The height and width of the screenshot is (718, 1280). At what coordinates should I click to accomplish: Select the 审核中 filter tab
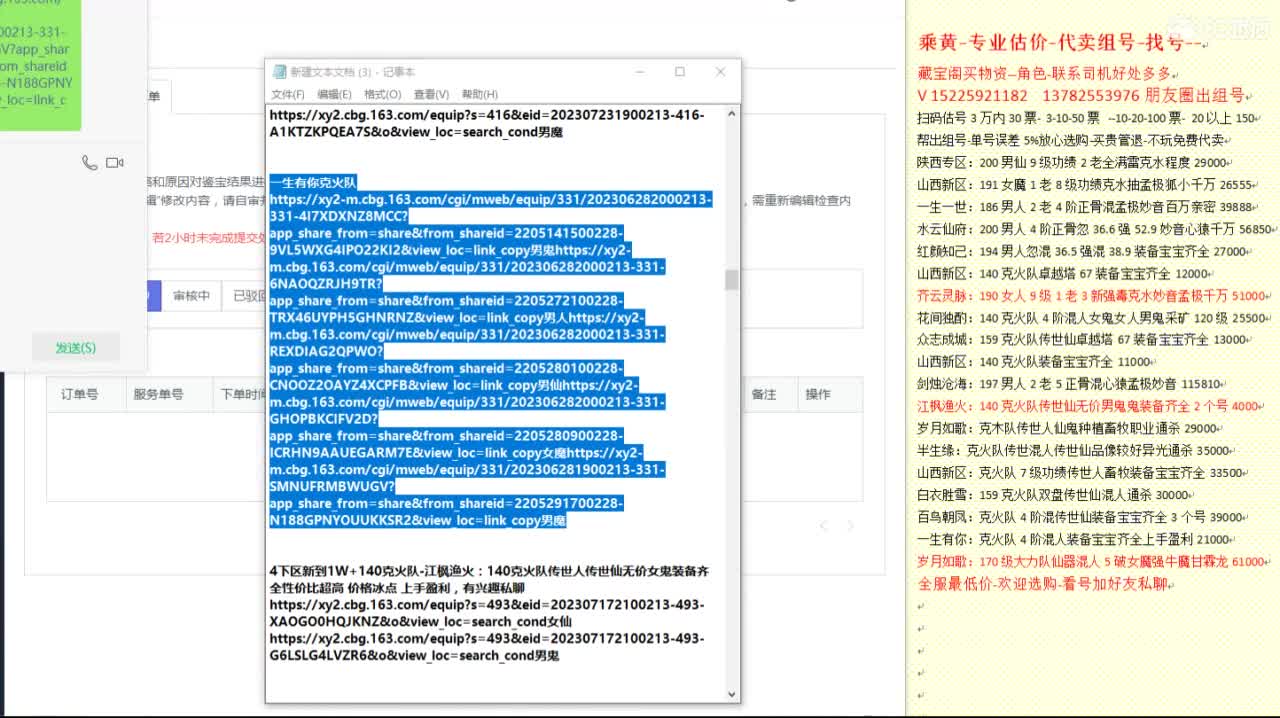tap(191, 295)
